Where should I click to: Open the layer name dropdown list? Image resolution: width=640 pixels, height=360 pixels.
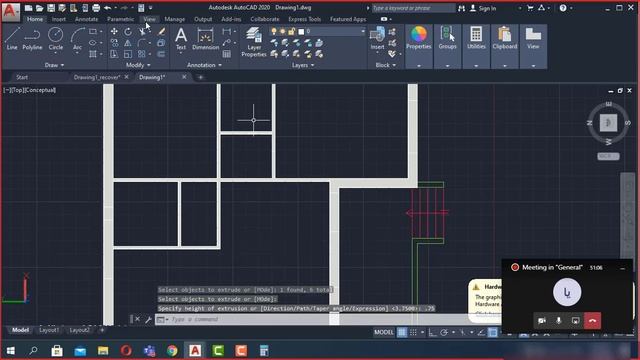pos(362,31)
